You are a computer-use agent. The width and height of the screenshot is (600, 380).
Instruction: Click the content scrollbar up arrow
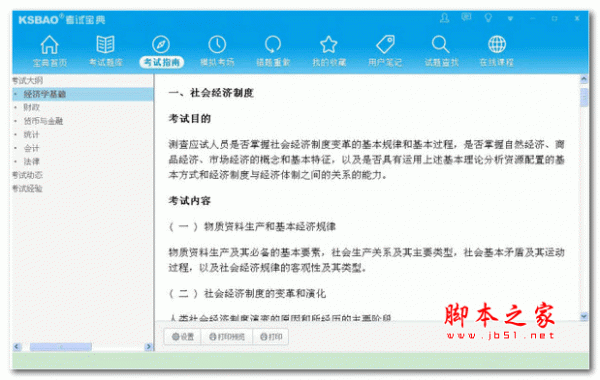(584, 80)
